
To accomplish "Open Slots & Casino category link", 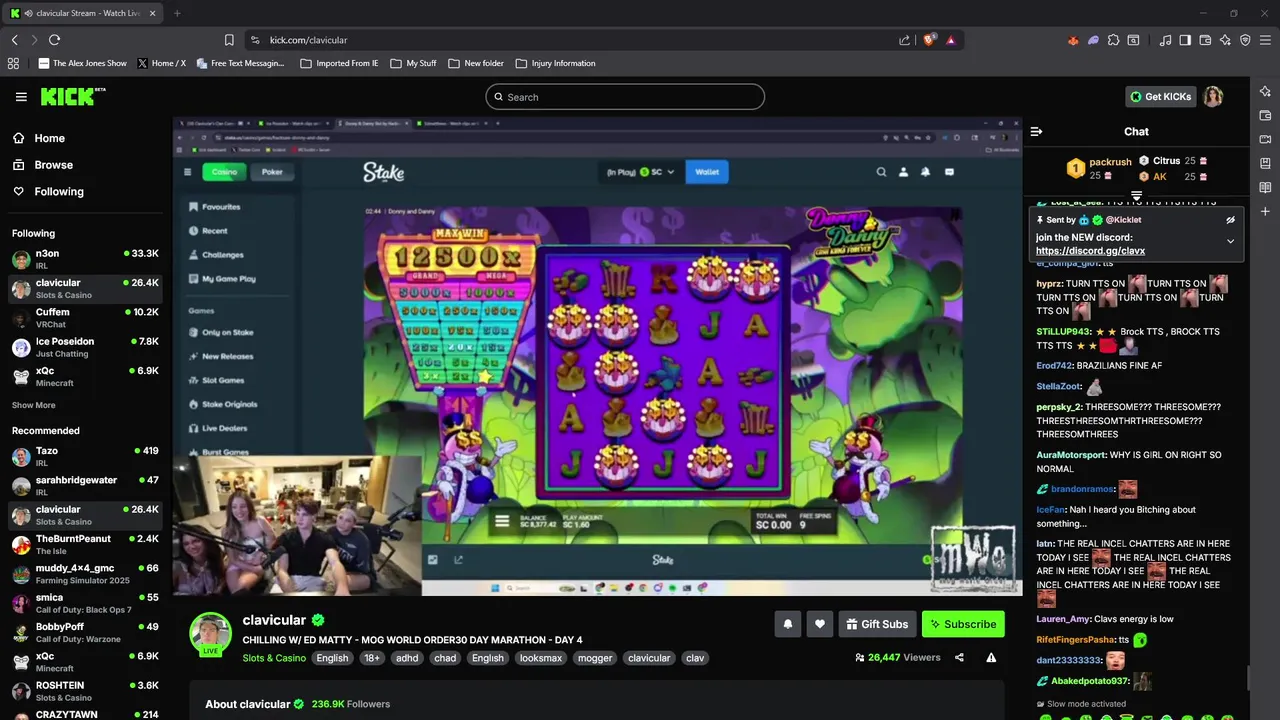I will 274,658.
